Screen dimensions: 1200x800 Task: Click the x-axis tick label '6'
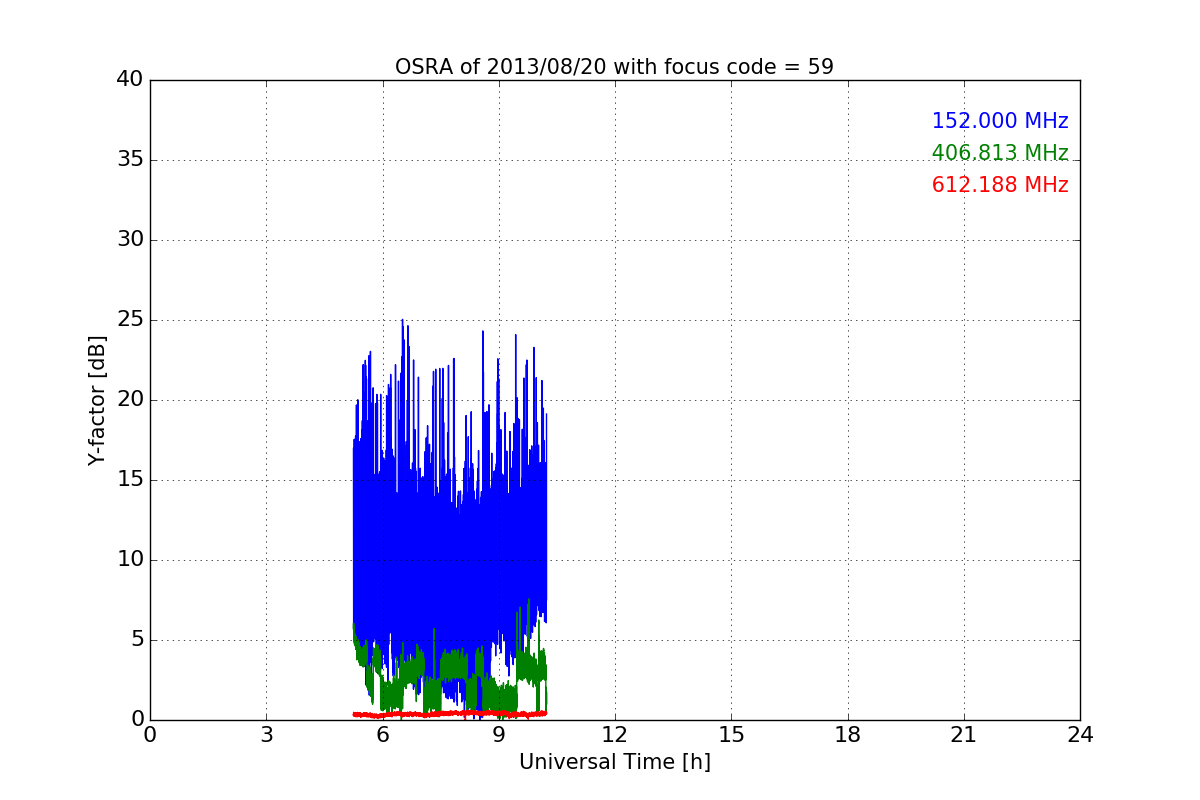pyautogui.click(x=383, y=734)
